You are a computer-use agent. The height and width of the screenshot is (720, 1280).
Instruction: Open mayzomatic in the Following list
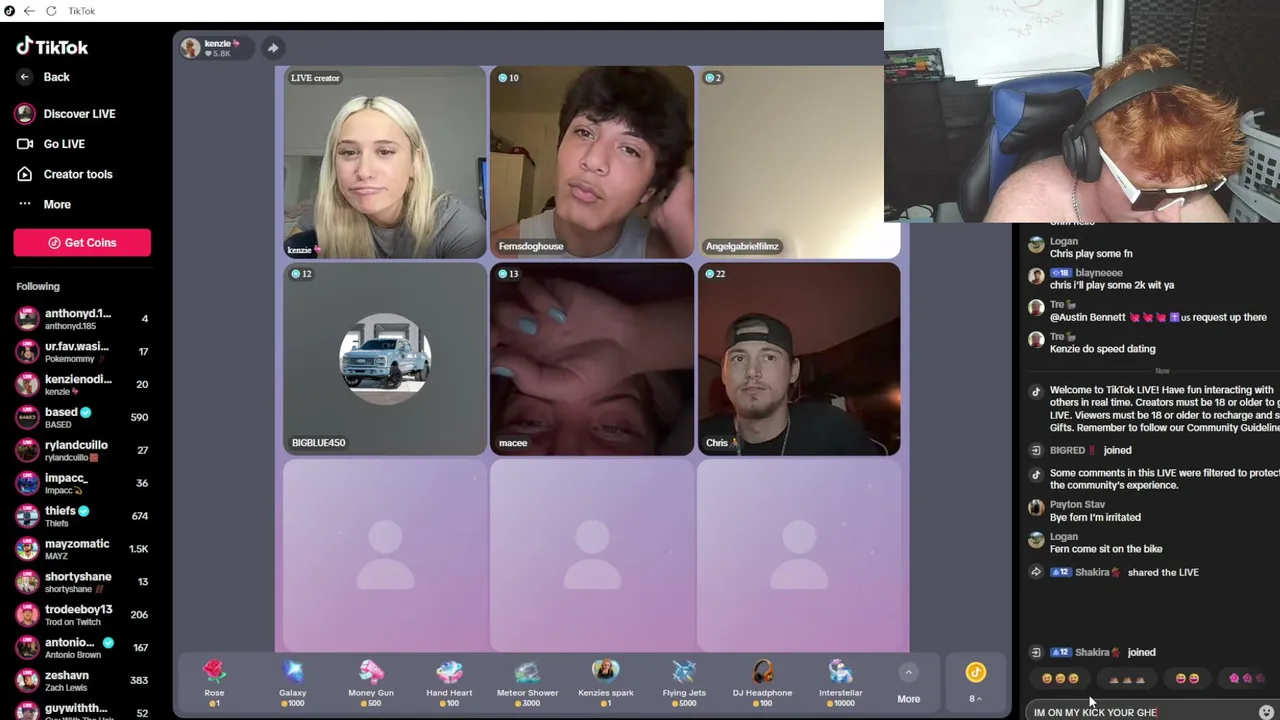(82, 549)
